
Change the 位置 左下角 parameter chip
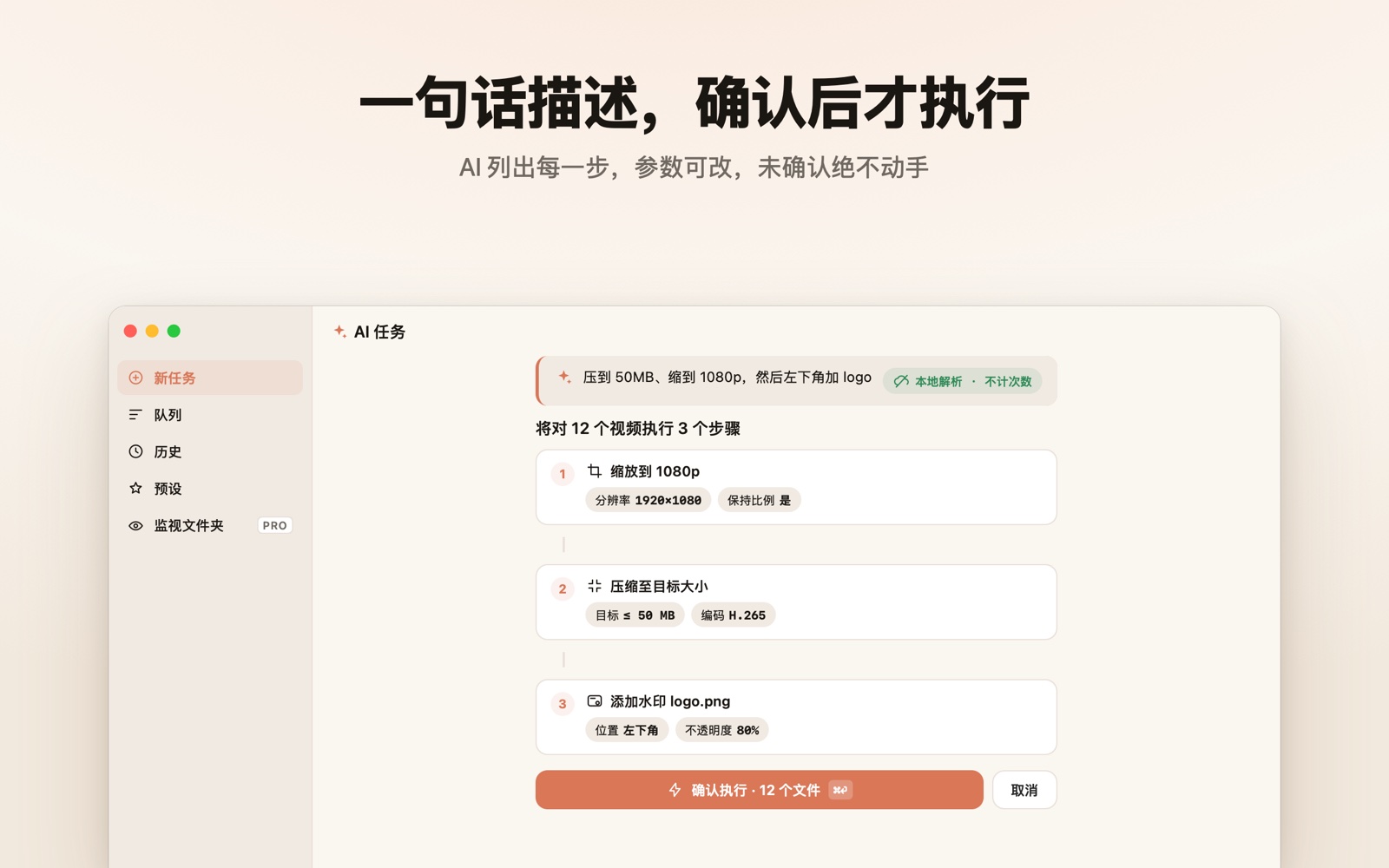pos(627,730)
